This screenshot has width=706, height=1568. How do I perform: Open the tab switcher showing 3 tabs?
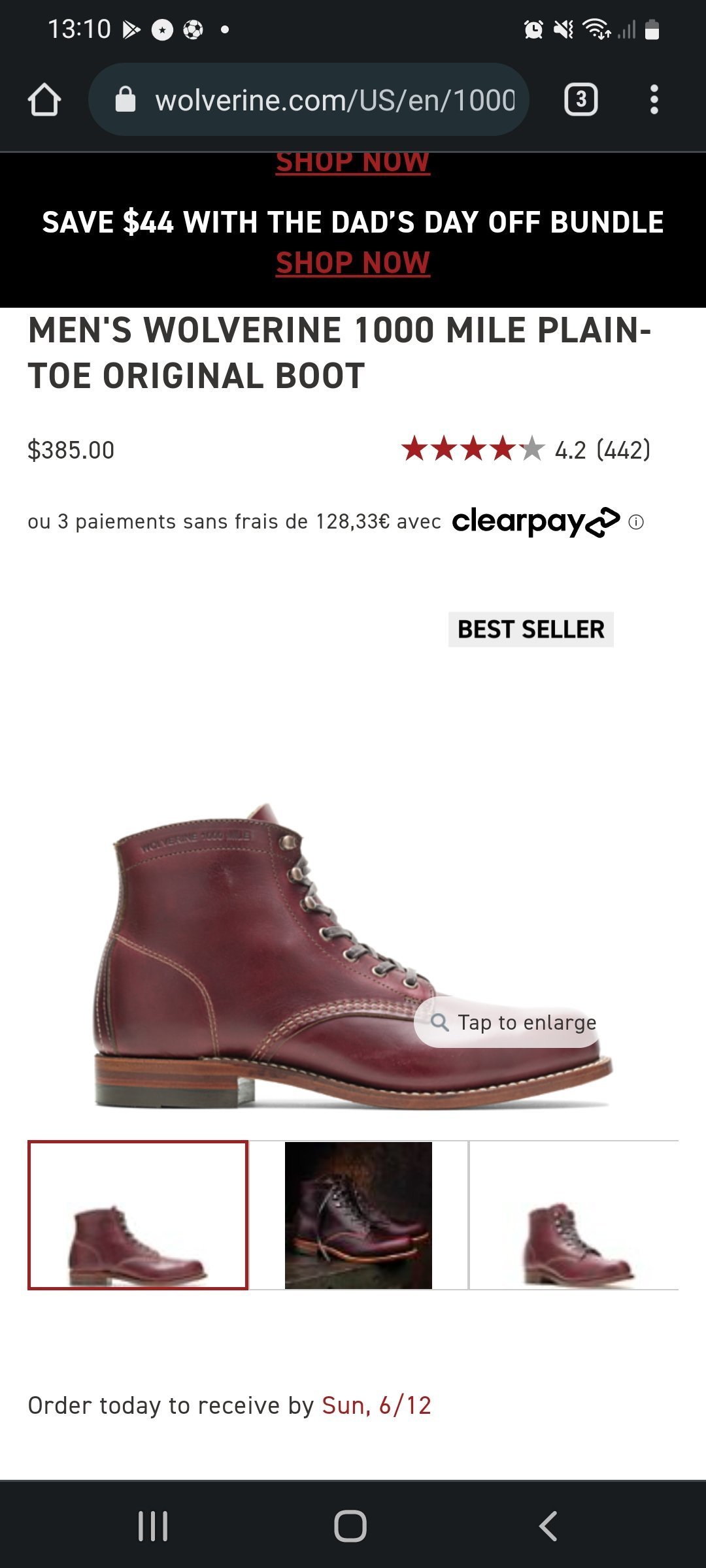580,100
